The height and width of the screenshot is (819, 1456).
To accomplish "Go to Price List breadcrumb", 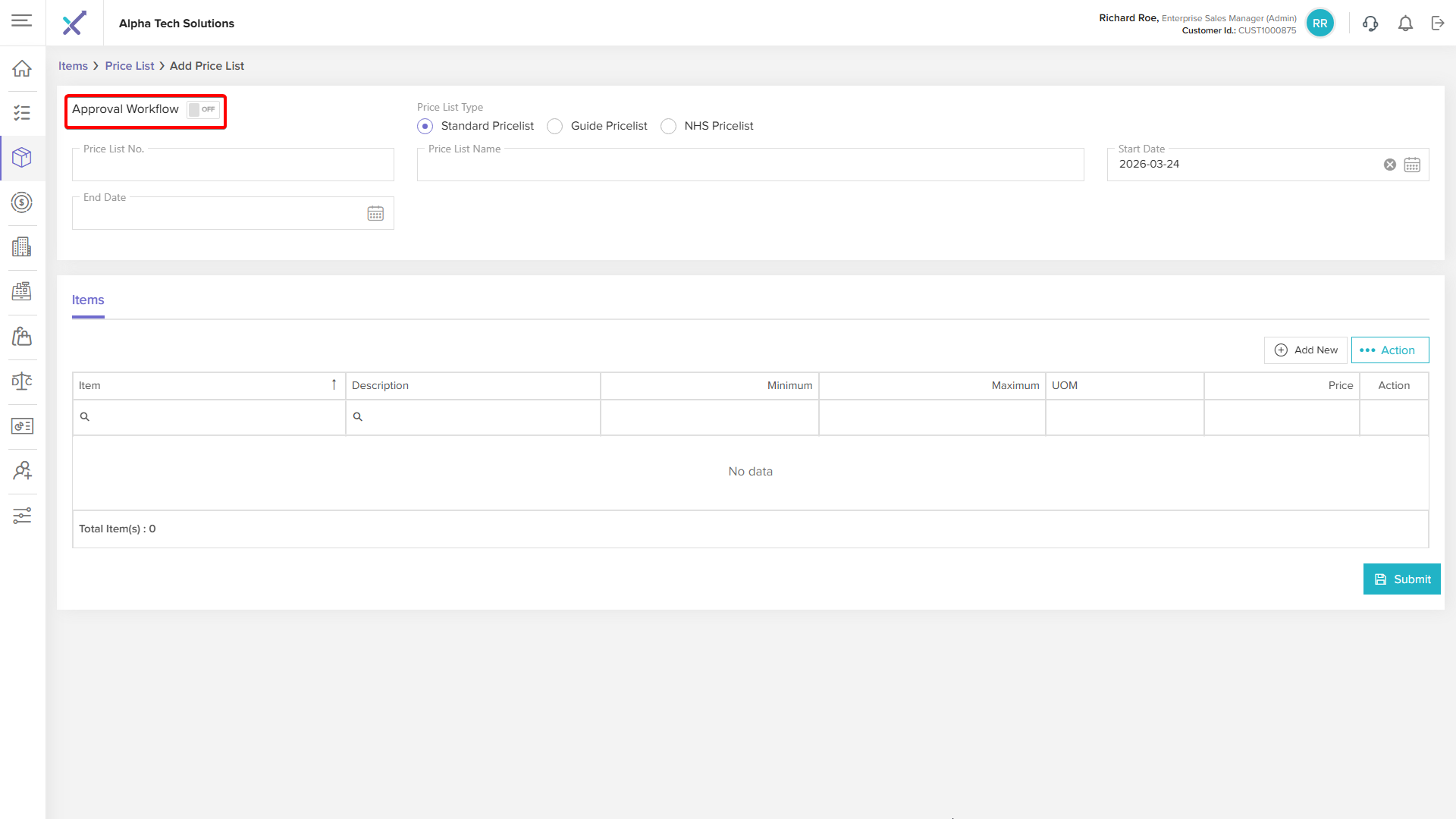I will 129,66.
